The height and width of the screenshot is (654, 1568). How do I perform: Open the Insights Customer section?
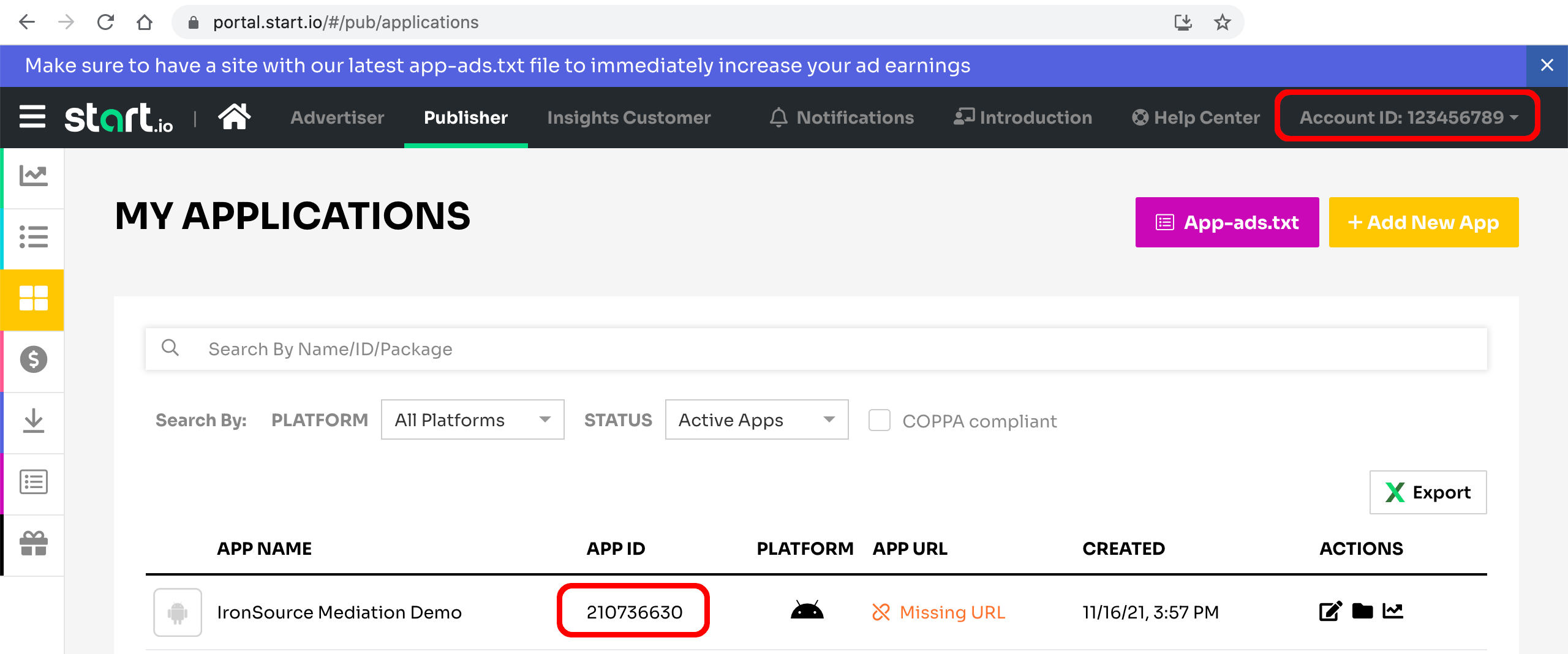pos(628,117)
